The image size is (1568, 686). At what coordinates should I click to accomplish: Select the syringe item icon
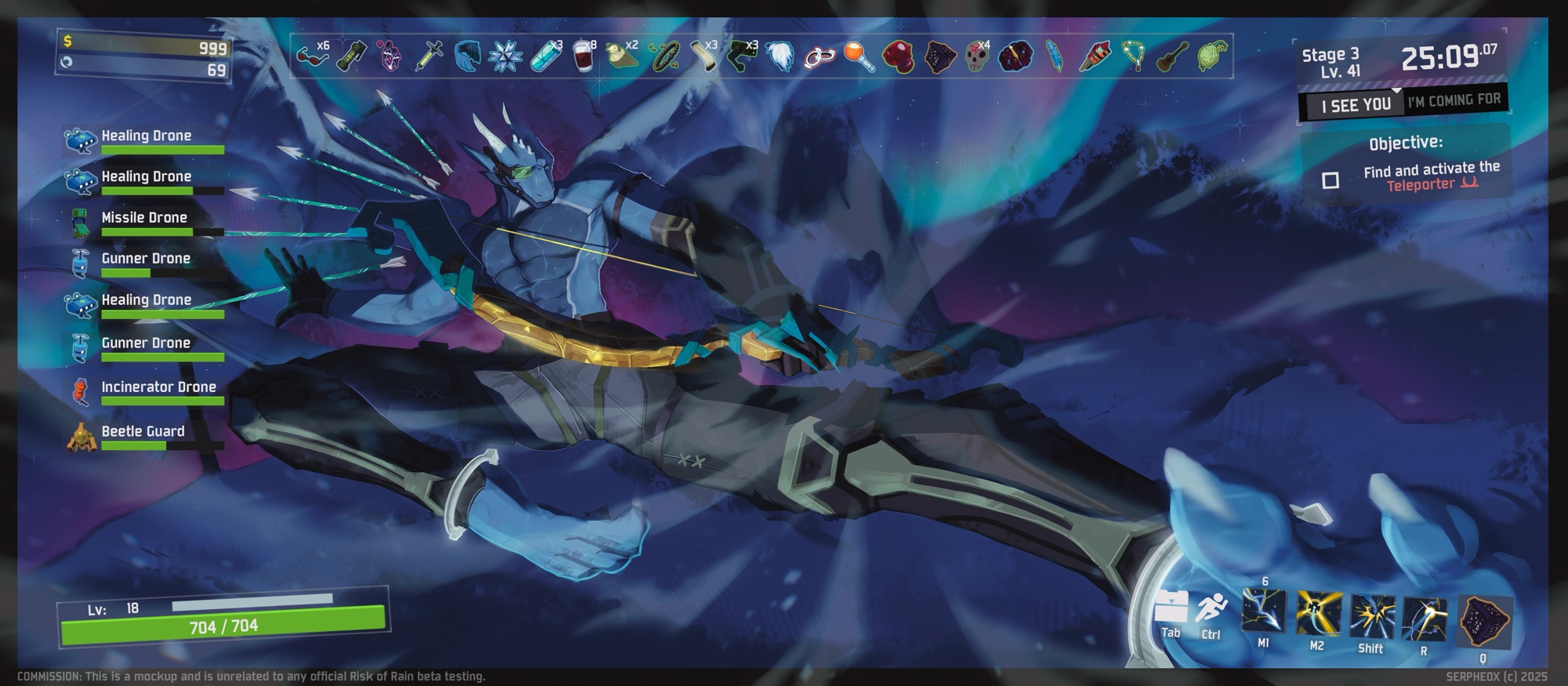429,56
